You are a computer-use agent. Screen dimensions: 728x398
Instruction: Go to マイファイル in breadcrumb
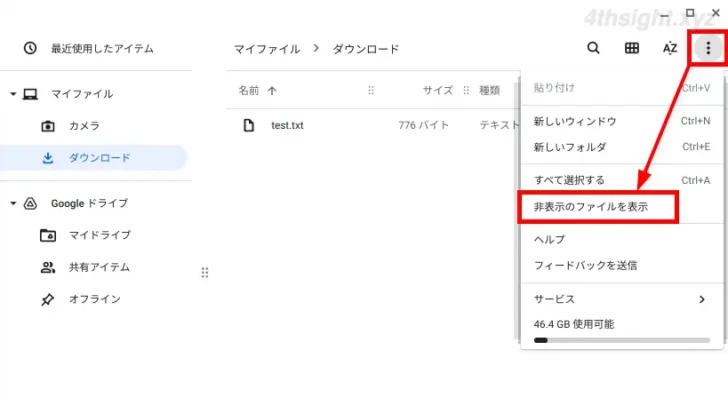pyautogui.click(x=267, y=49)
